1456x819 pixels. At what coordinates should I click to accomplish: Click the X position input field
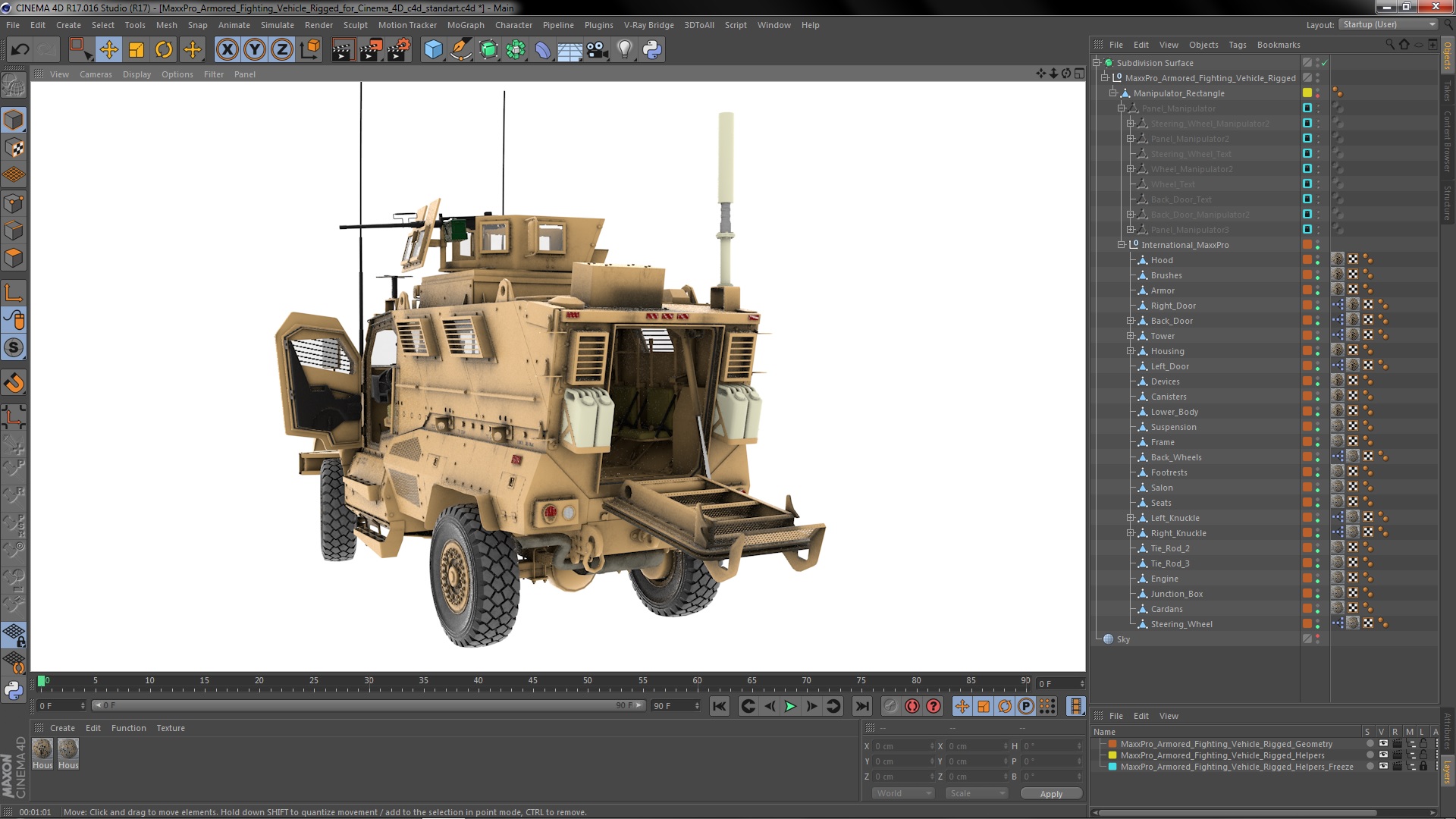(x=903, y=746)
